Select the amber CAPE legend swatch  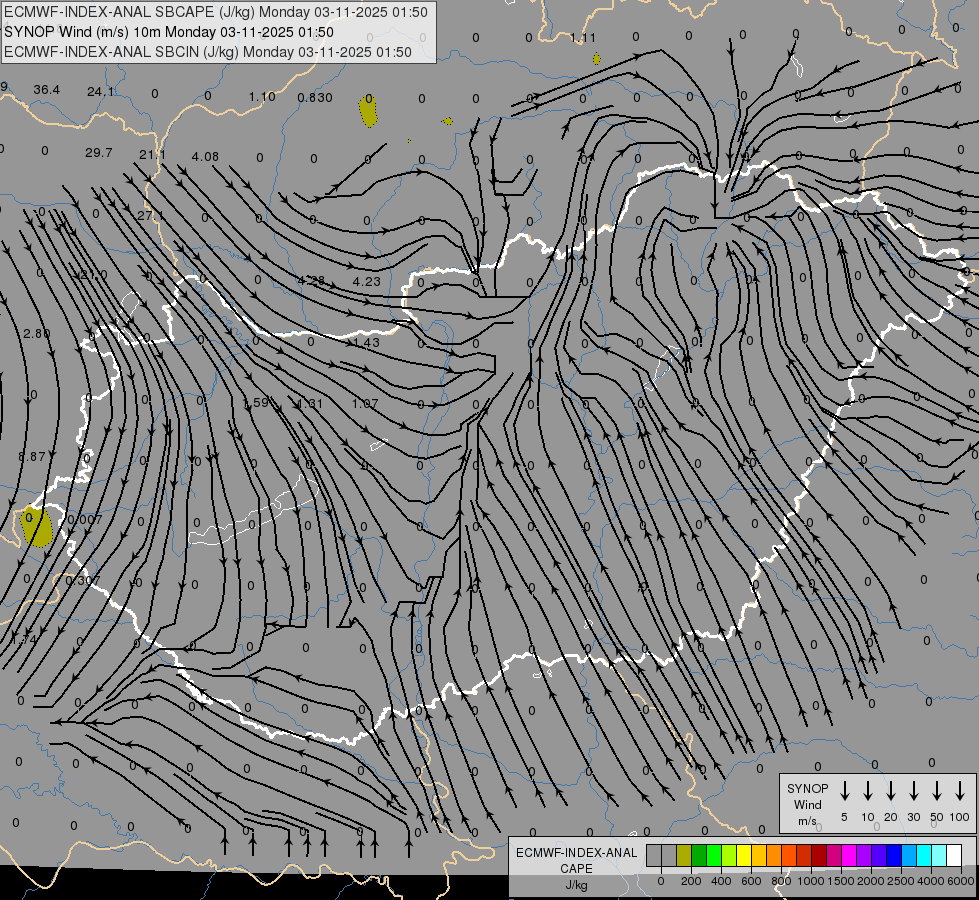(x=759, y=855)
